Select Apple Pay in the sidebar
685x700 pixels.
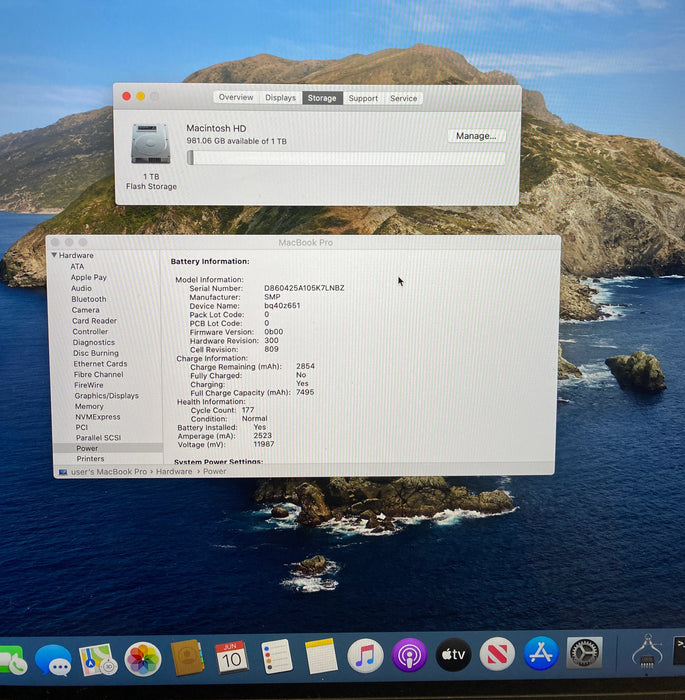[x=88, y=277]
